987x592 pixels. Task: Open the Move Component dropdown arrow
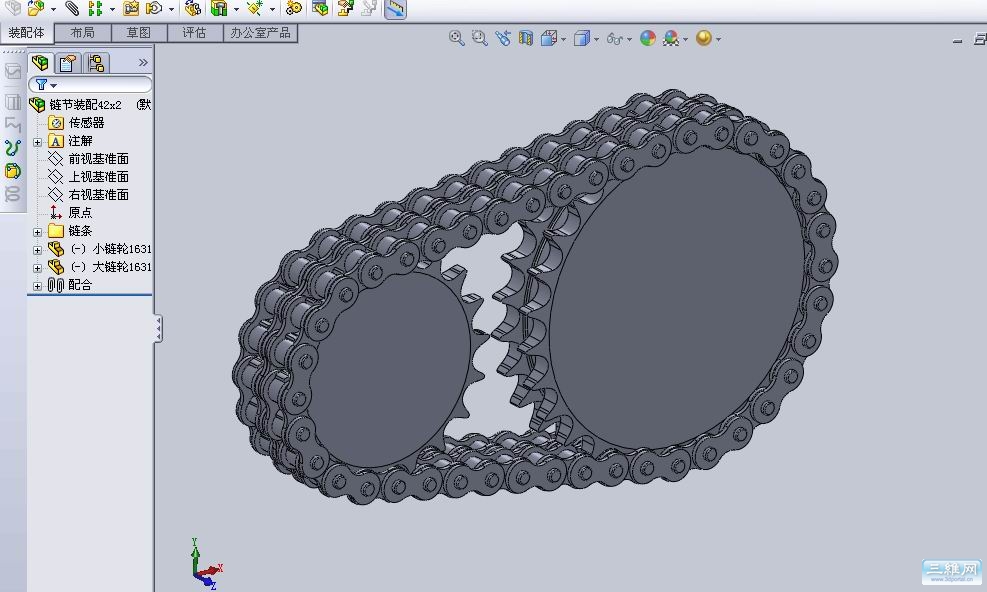point(171,9)
